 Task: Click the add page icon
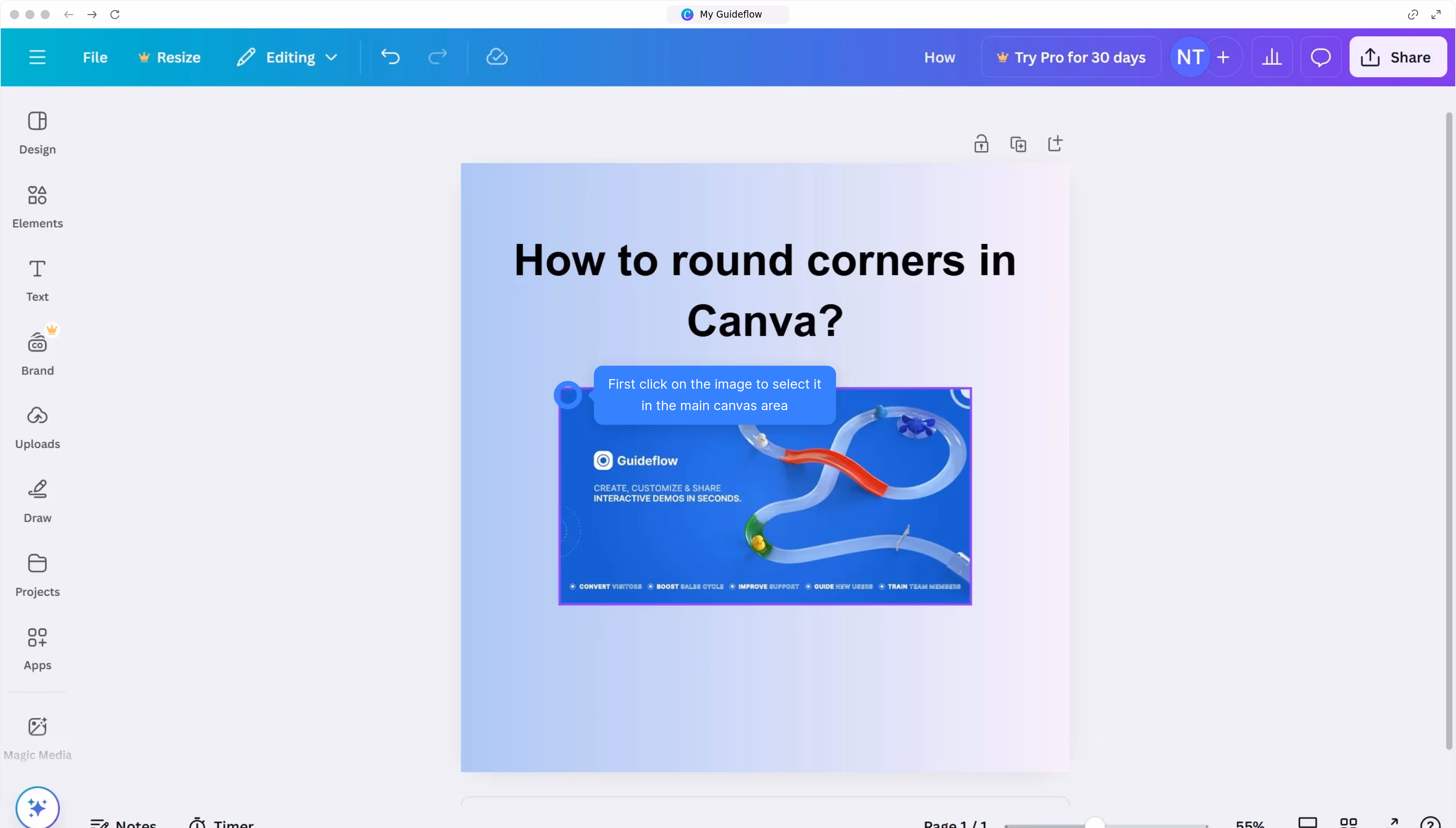coord(1055,144)
